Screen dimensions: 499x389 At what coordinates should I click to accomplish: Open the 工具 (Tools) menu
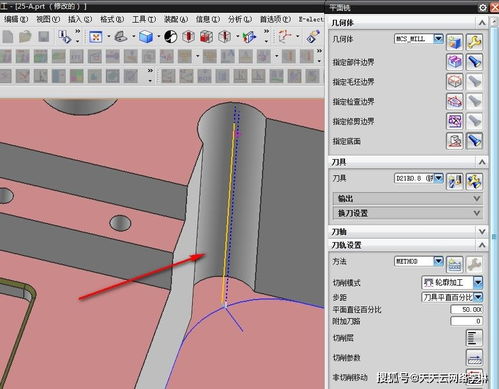coord(144,19)
